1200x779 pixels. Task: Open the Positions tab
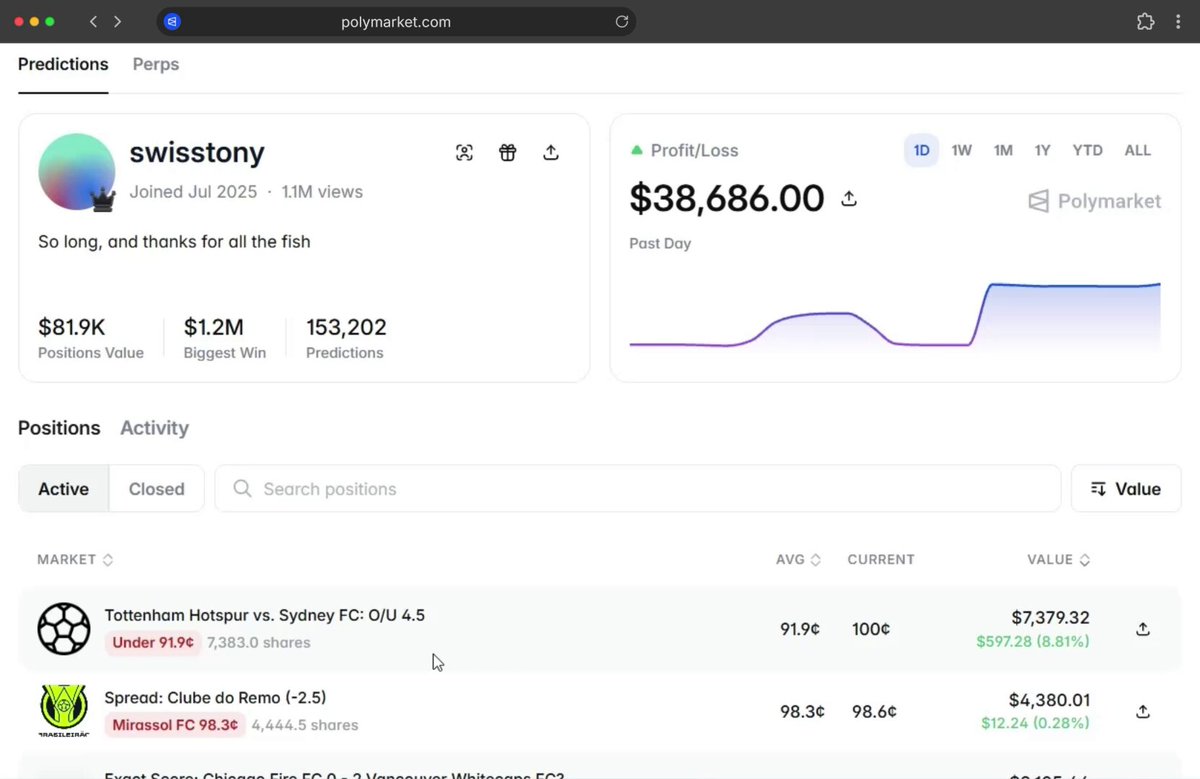tap(59, 428)
